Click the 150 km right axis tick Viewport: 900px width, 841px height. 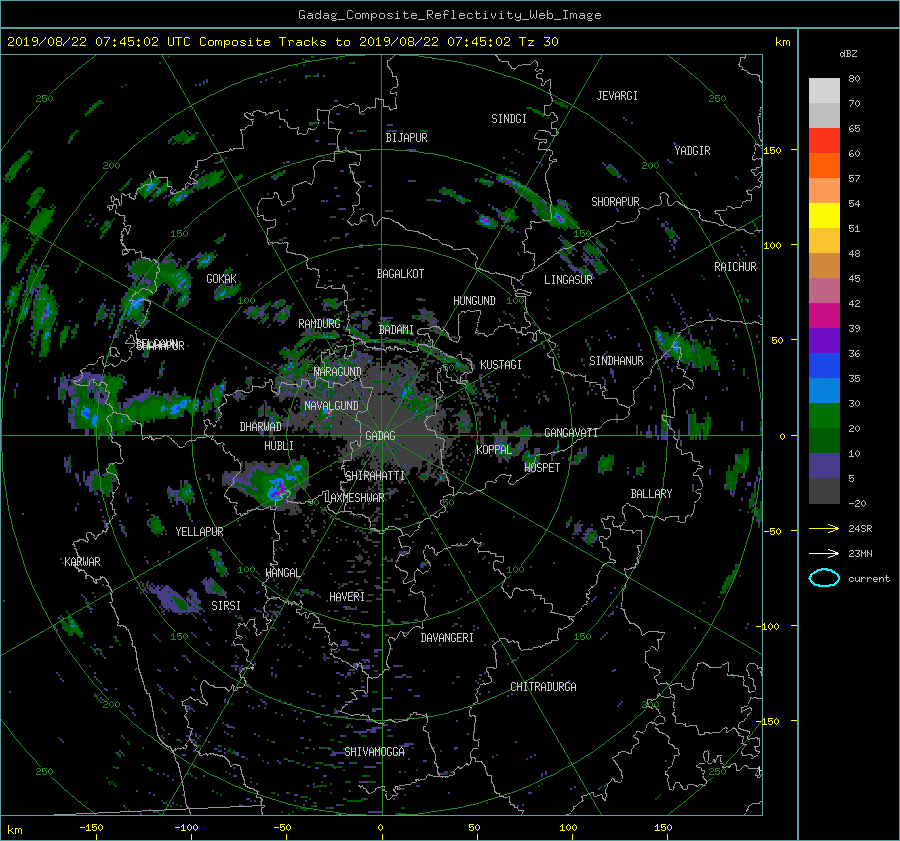[773, 150]
